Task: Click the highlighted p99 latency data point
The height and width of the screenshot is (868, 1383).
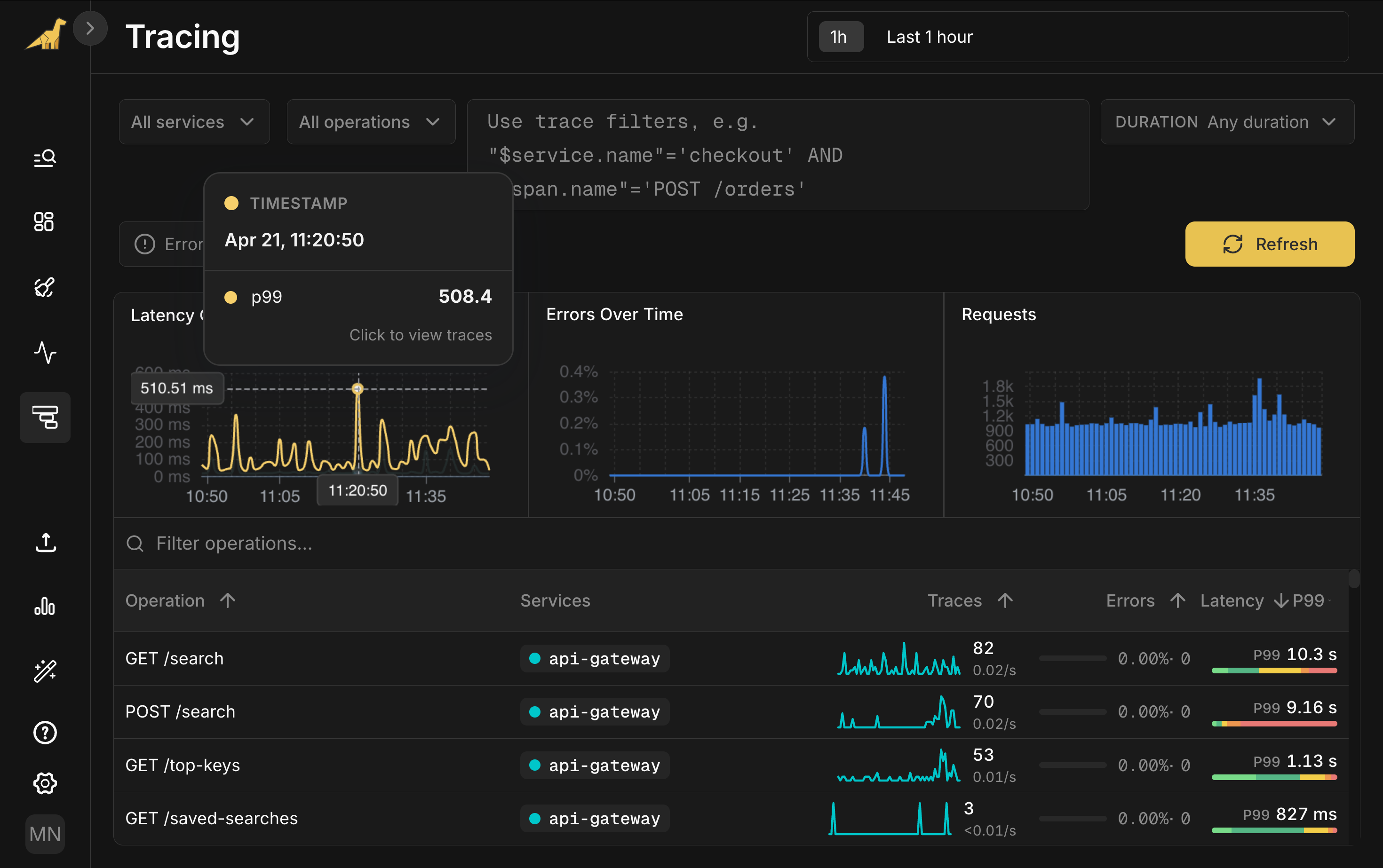Action: click(x=358, y=389)
